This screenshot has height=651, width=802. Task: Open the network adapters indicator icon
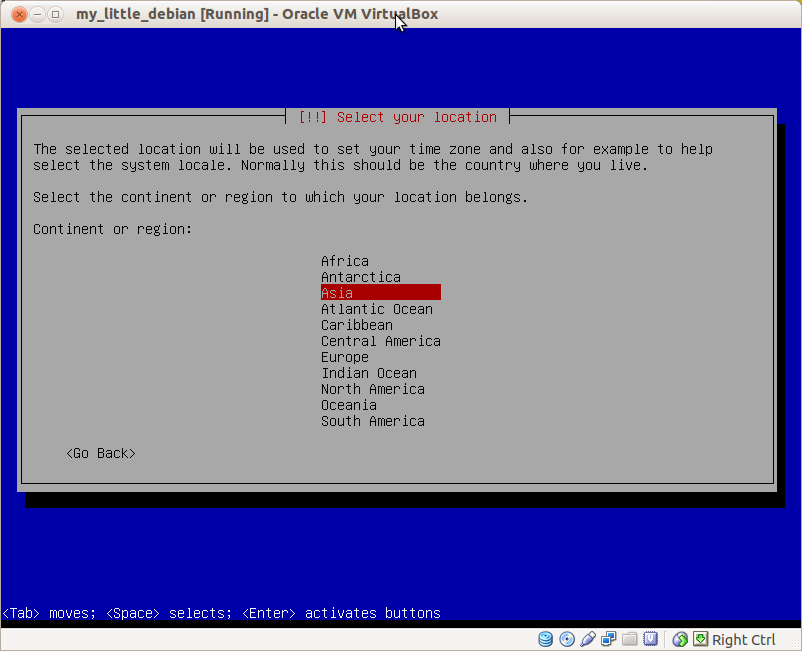pyautogui.click(x=609, y=639)
